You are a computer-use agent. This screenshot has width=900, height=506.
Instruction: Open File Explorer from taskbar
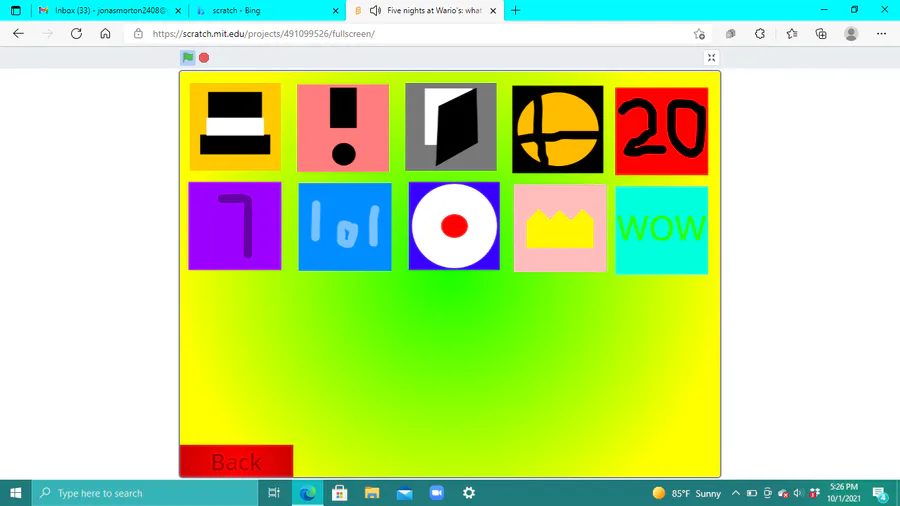coord(372,493)
